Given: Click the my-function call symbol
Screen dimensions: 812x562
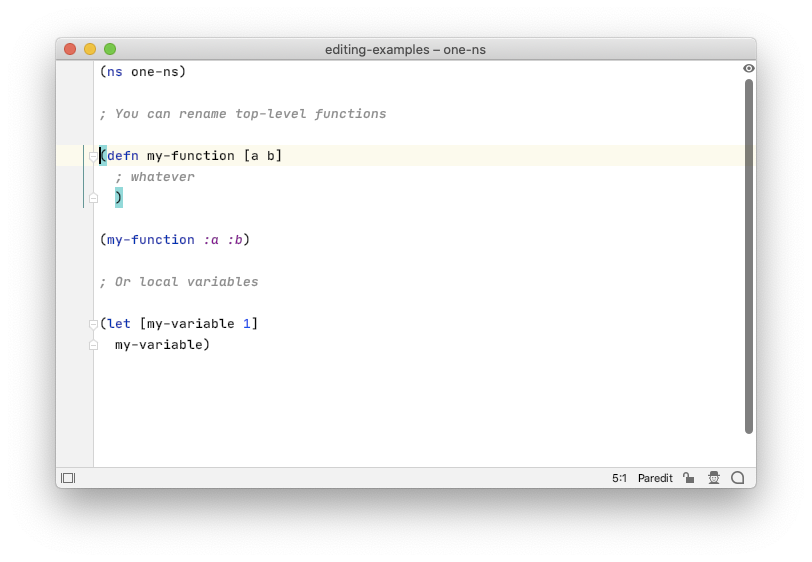Looking at the screenshot, I should pyautogui.click(x=151, y=240).
